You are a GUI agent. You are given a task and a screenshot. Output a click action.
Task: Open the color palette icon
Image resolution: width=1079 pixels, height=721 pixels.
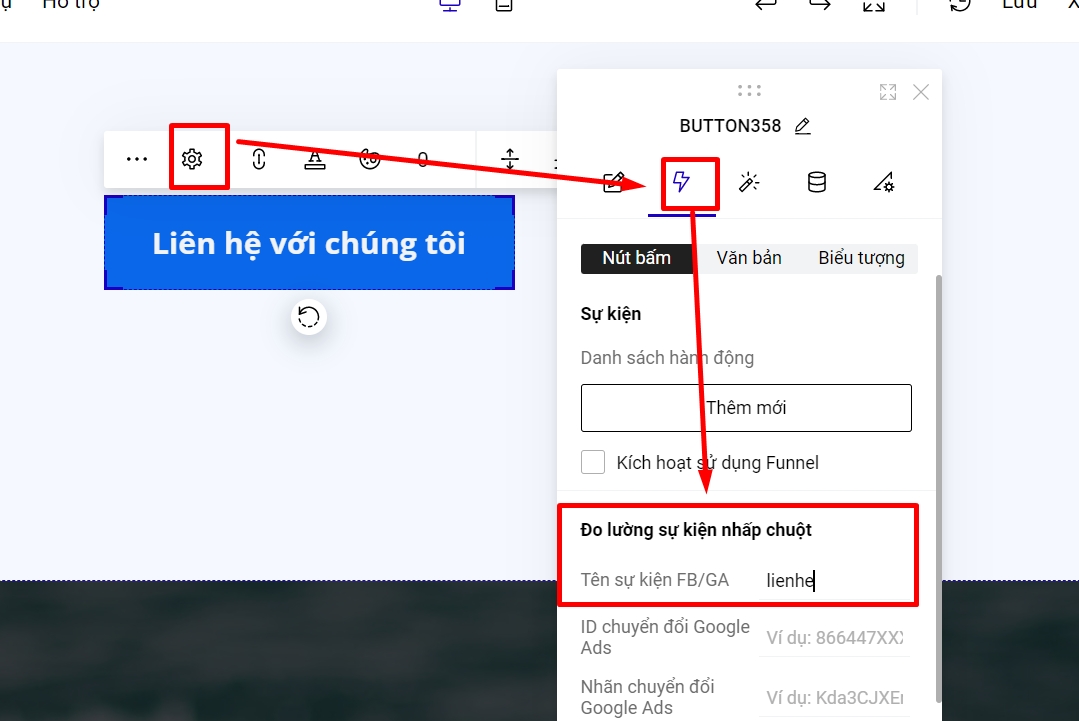pos(370,159)
